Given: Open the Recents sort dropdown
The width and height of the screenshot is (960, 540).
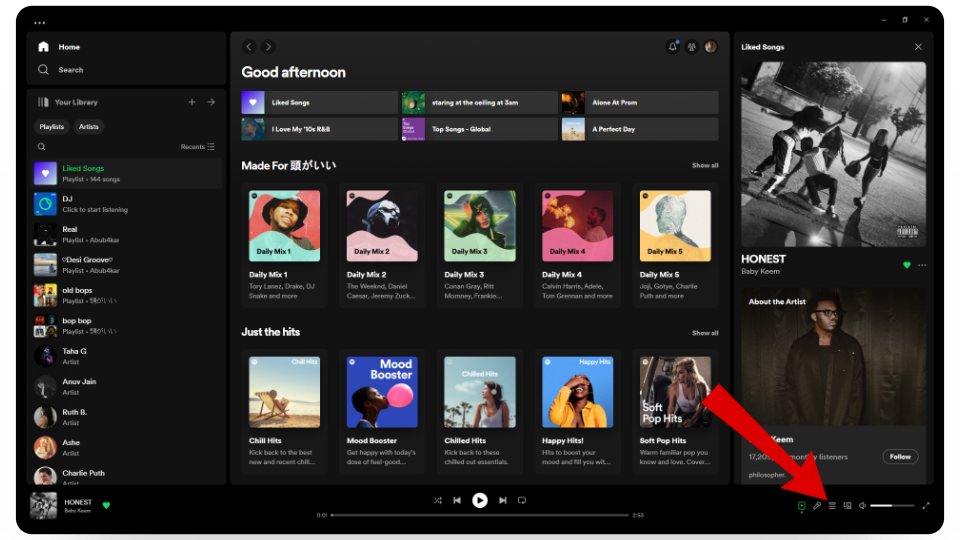Looking at the screenshot, I should pos(197,147).
